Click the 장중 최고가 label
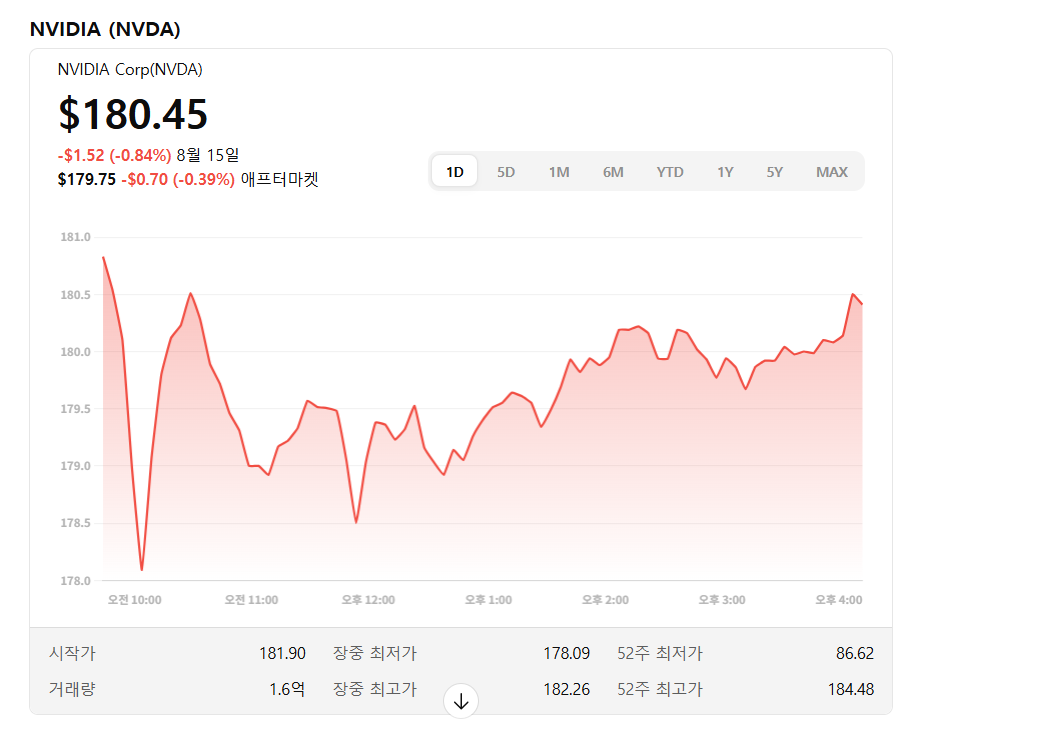Viewport: 1045px width, 731px height. (x=375, y=689)
